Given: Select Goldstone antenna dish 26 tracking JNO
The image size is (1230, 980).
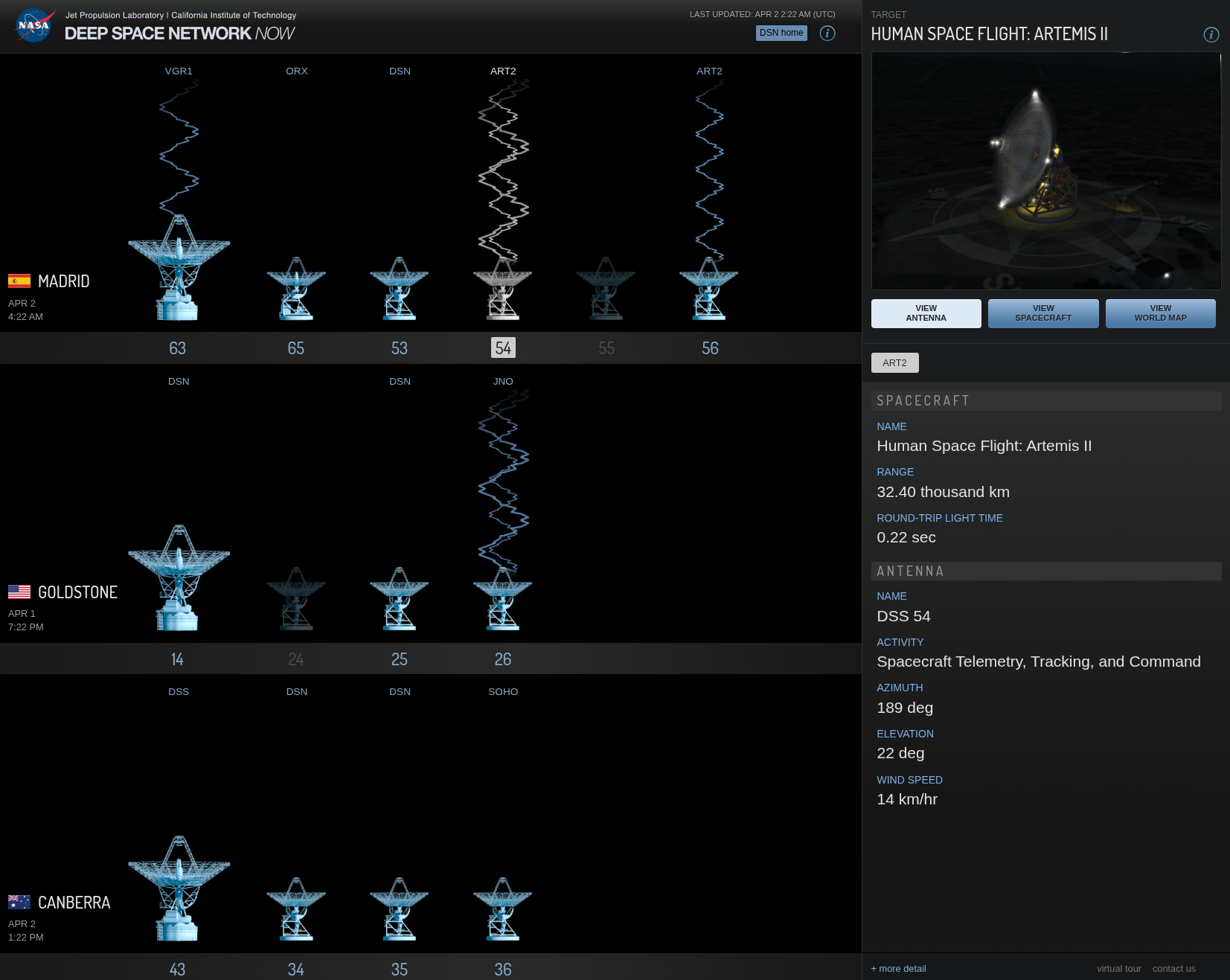Looking at the screenshot, I should (x=503, y=600).
